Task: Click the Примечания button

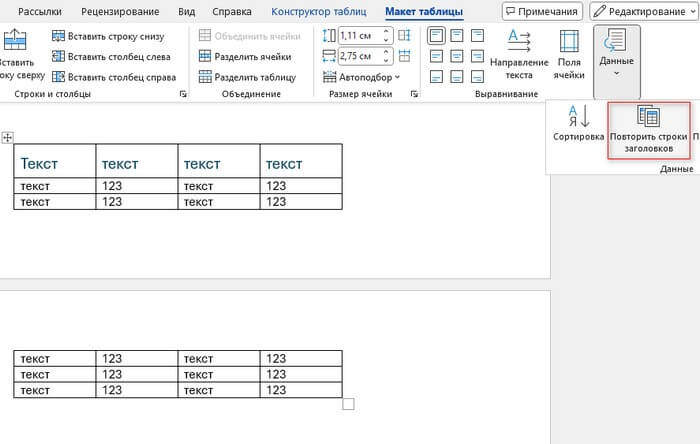Action: pyautogui.click(x=542, y=11)
